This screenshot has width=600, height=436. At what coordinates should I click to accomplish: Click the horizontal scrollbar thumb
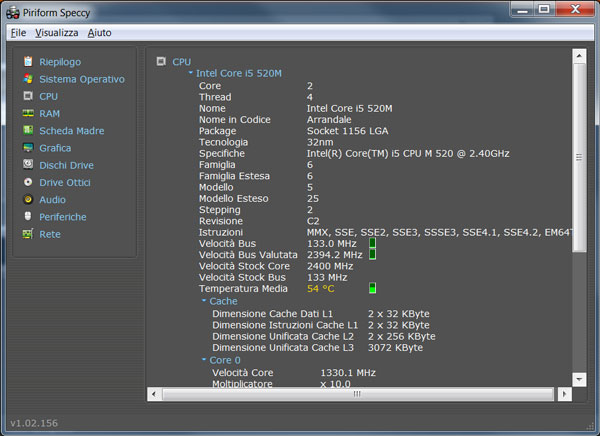click(x=358, y=394)
